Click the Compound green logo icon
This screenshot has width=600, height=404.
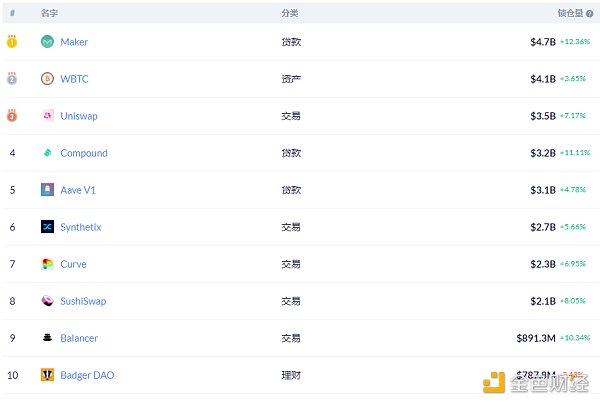click(x=47, y=153)
